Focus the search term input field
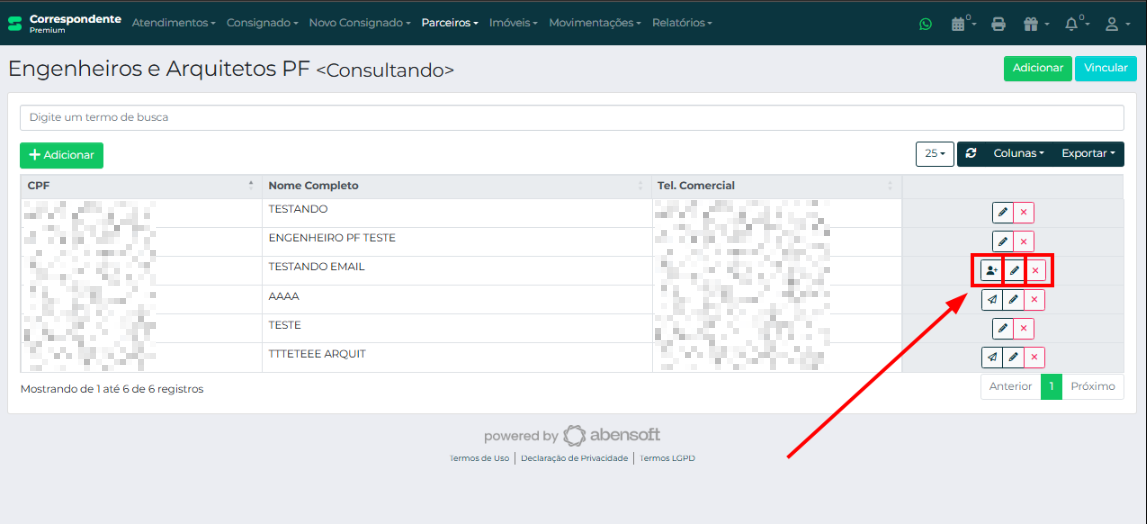The width and height of the screenshot is (1147, 524). 570,117
